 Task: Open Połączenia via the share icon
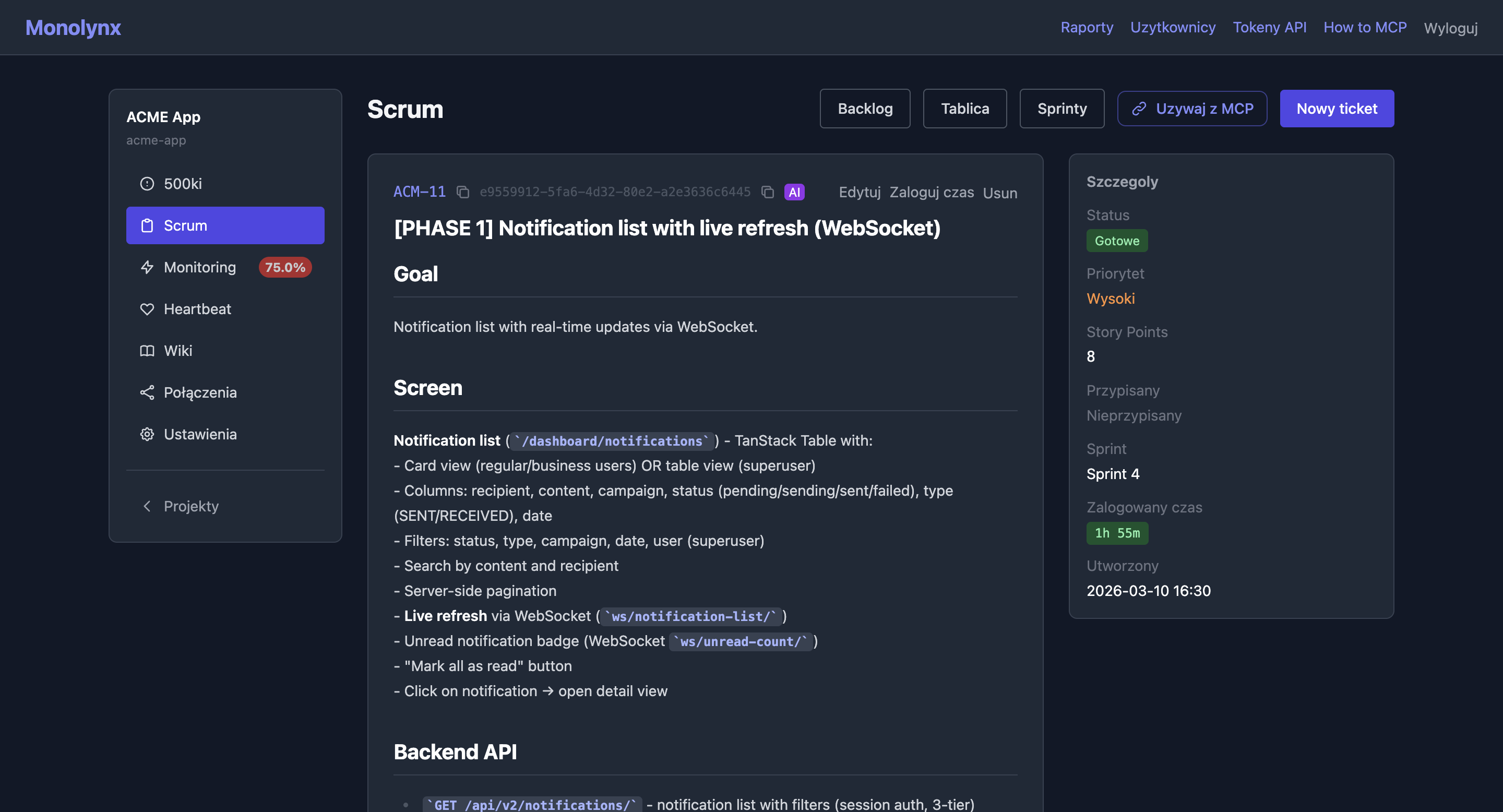147,392
